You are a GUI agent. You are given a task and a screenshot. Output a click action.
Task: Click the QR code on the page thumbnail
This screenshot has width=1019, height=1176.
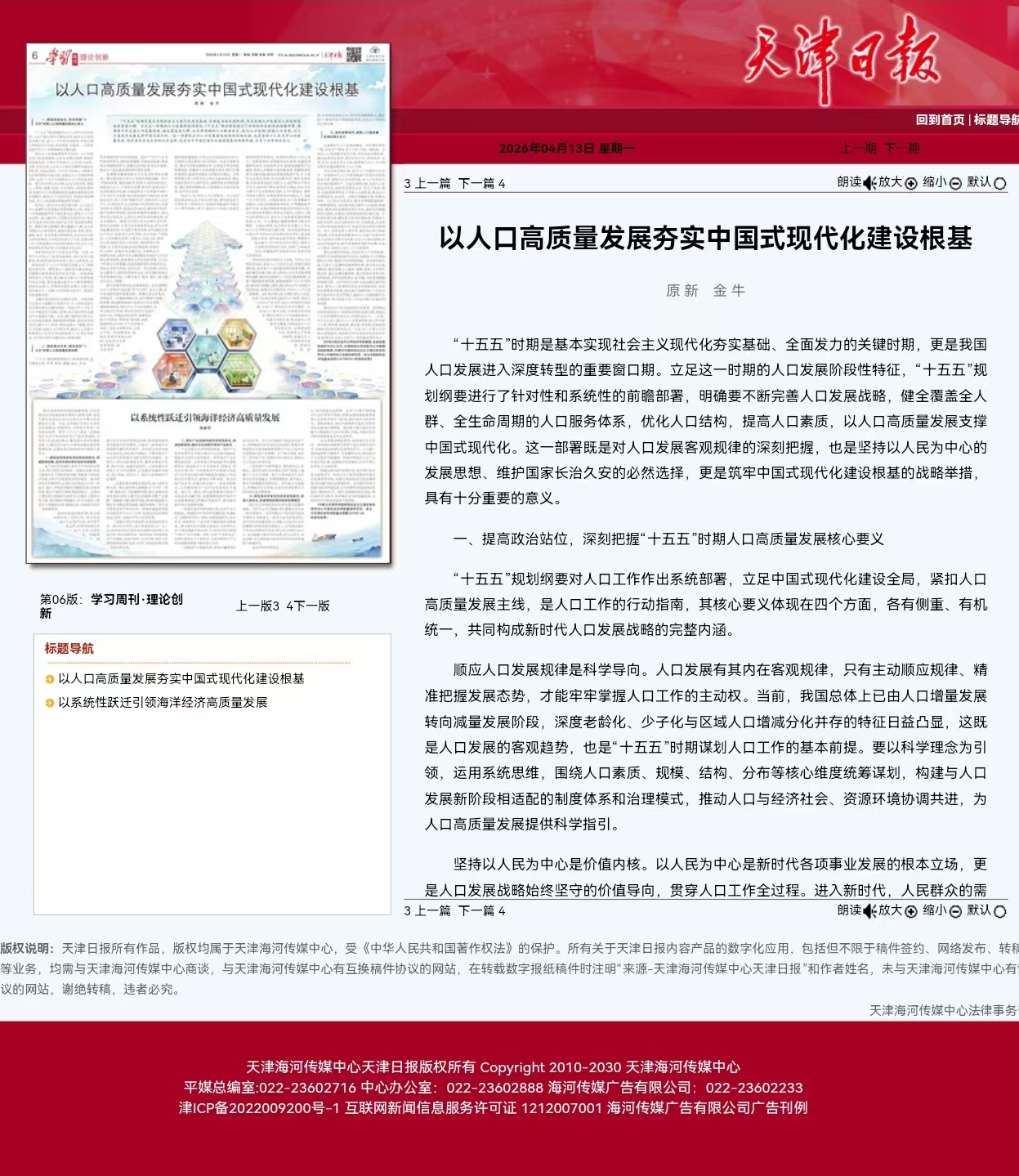[354, 55]
